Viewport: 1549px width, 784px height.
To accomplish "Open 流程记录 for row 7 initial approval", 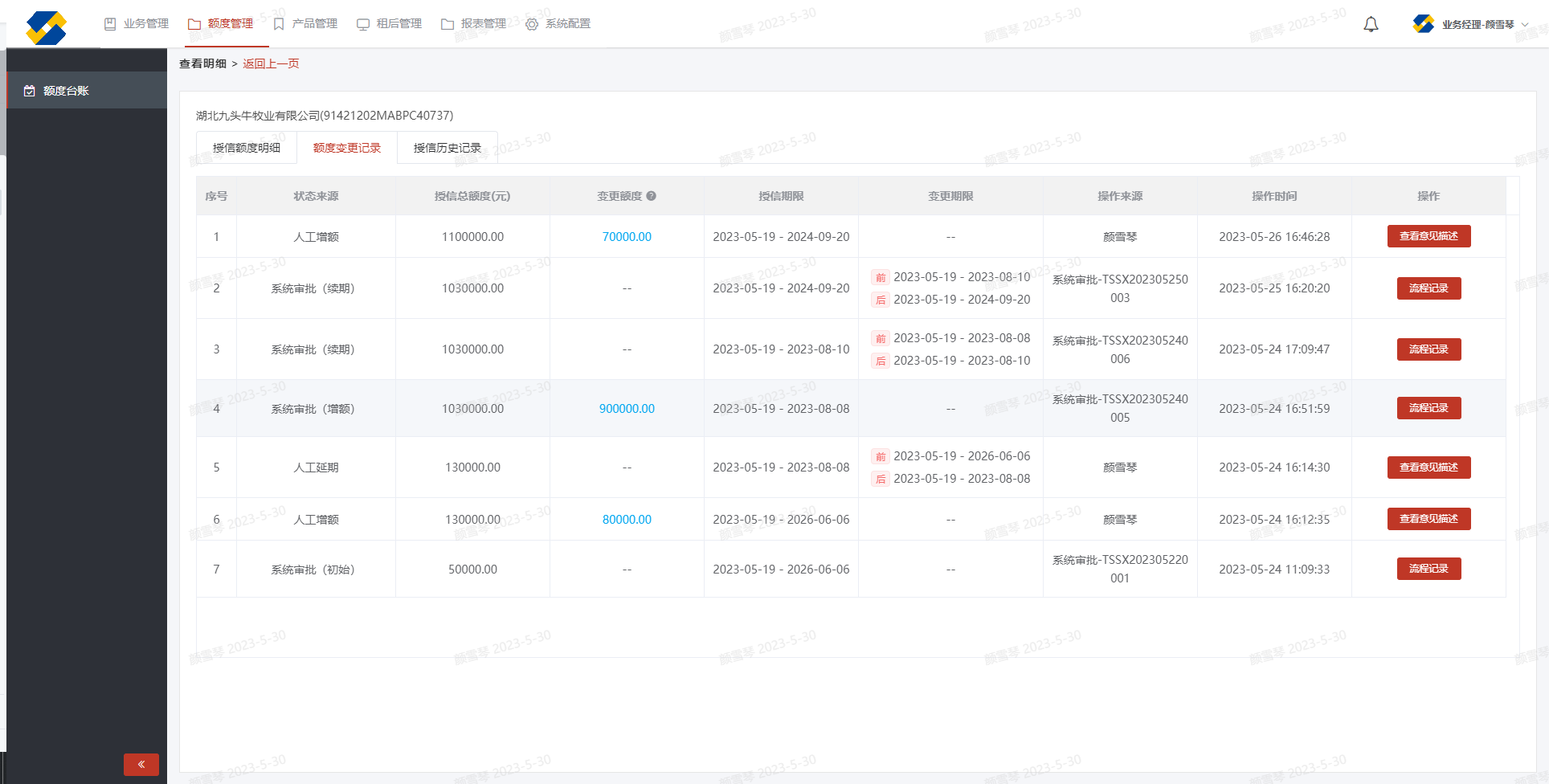I will 1428,569.
